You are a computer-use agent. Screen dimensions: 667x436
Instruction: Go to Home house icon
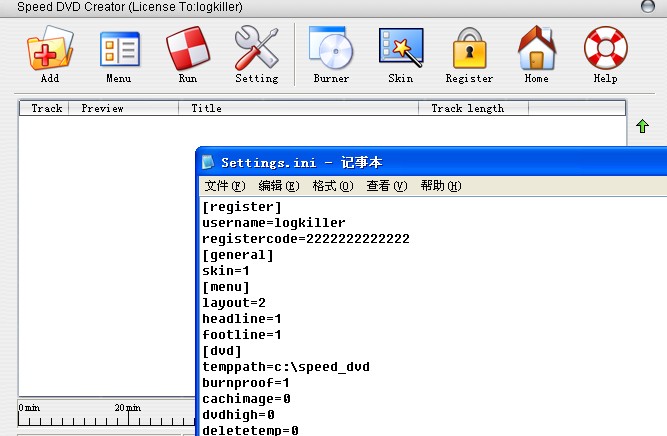(x=536, y=48)
